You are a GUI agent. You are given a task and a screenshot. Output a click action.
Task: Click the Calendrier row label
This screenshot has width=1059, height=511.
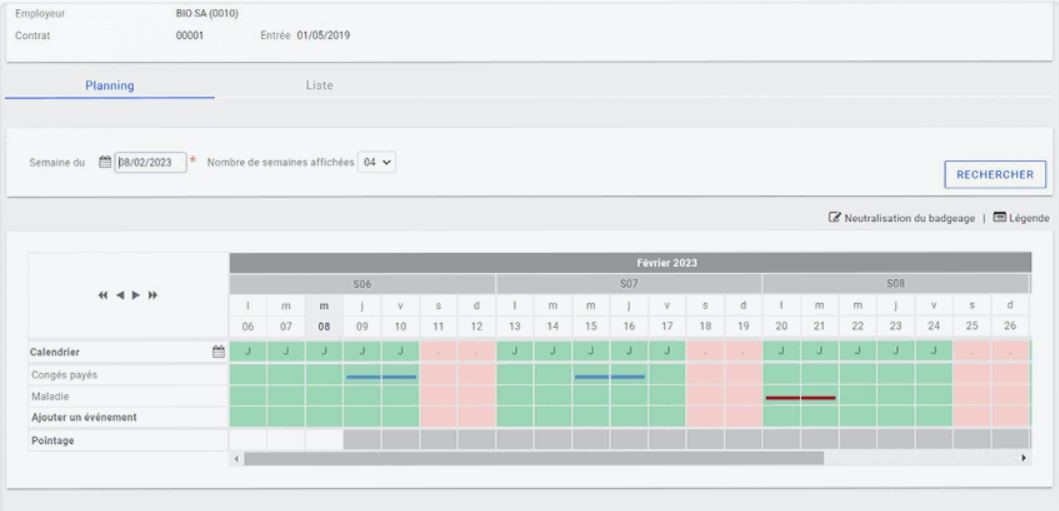coord(55,352)
